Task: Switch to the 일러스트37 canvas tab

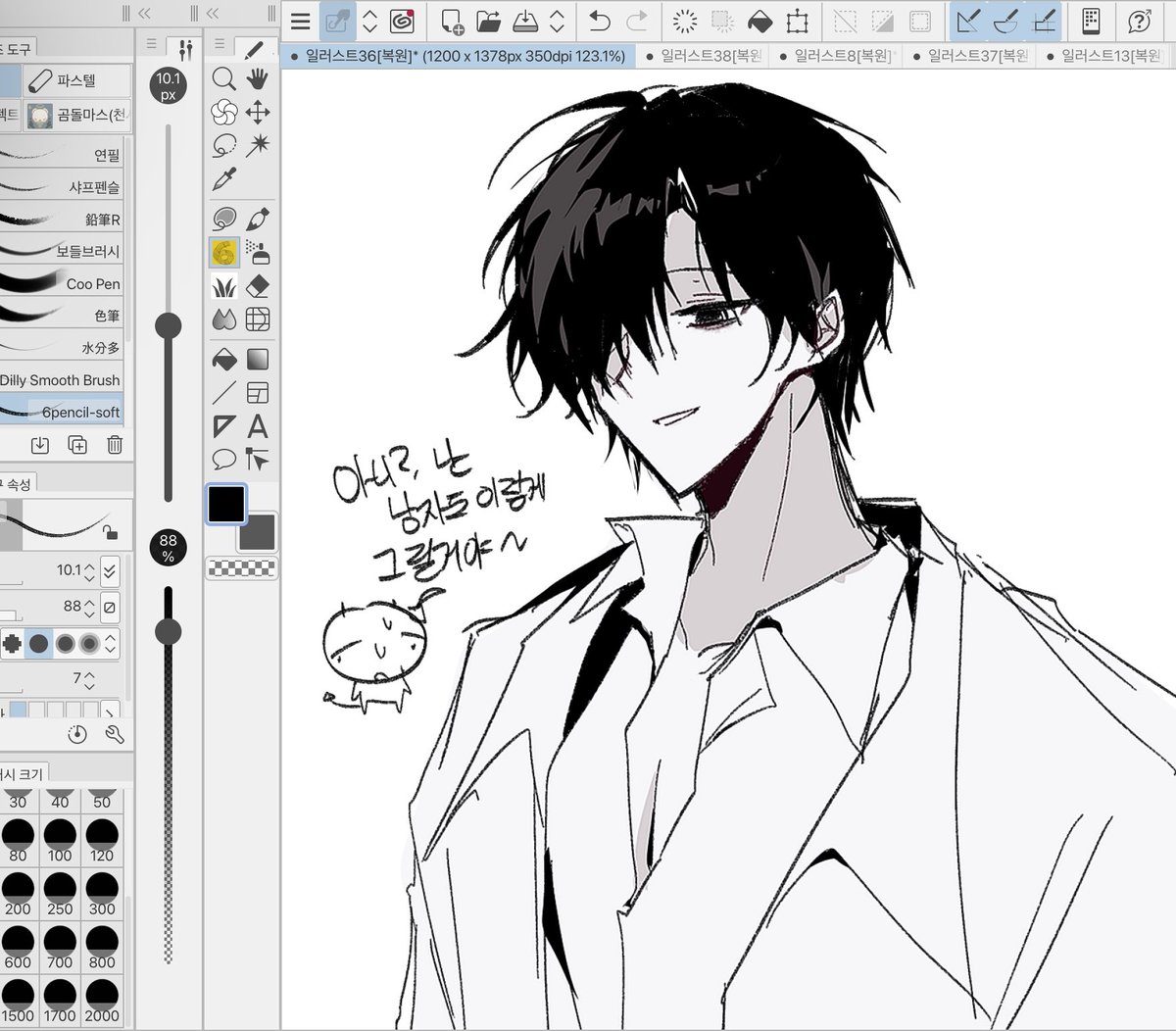Action: click(971, 57)
